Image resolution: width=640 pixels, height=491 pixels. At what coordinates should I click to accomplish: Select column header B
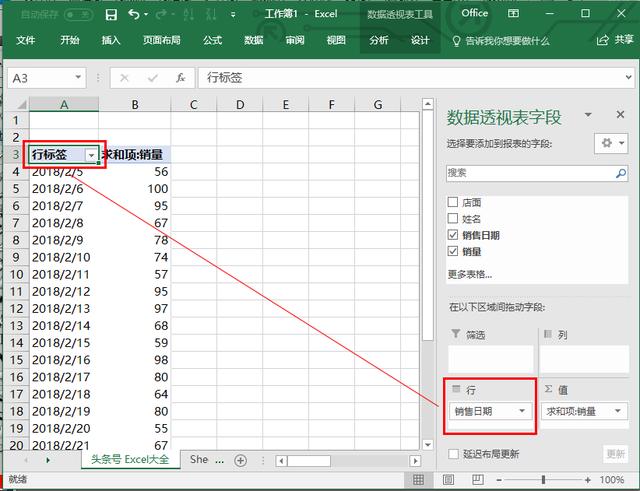click(135, 104)
